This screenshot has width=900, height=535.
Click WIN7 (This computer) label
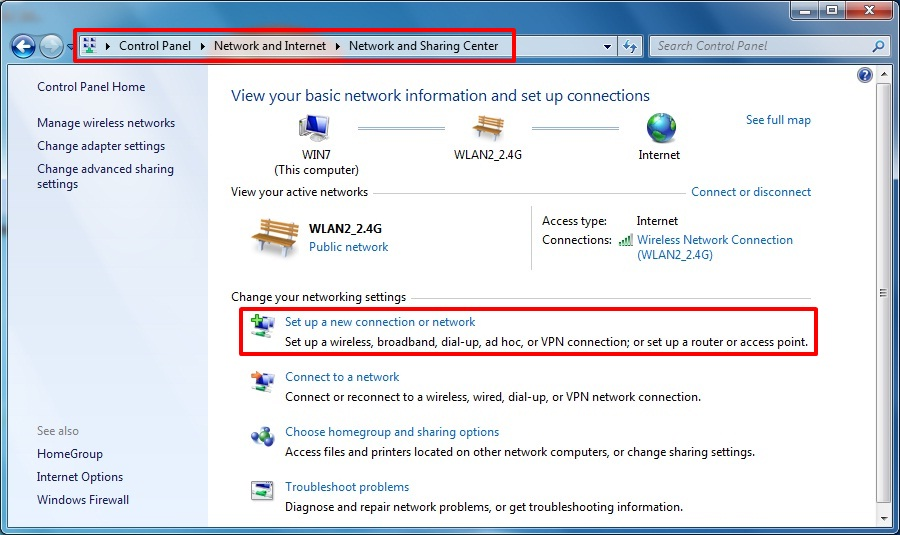[316, 162]
